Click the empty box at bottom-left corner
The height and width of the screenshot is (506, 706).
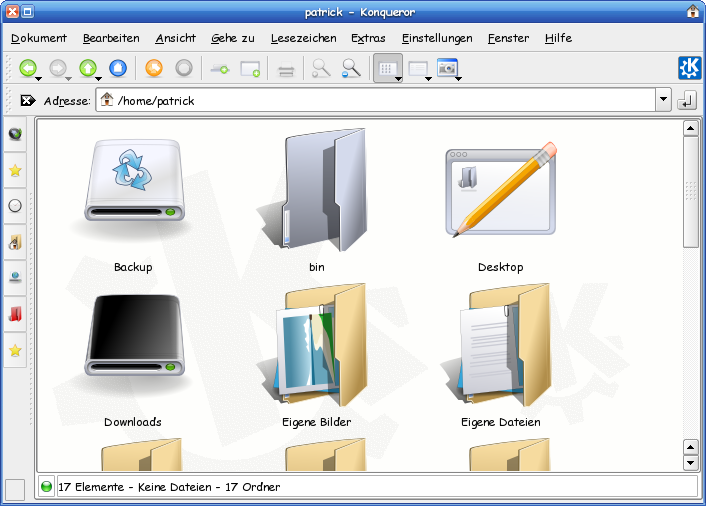pos(15,490)
